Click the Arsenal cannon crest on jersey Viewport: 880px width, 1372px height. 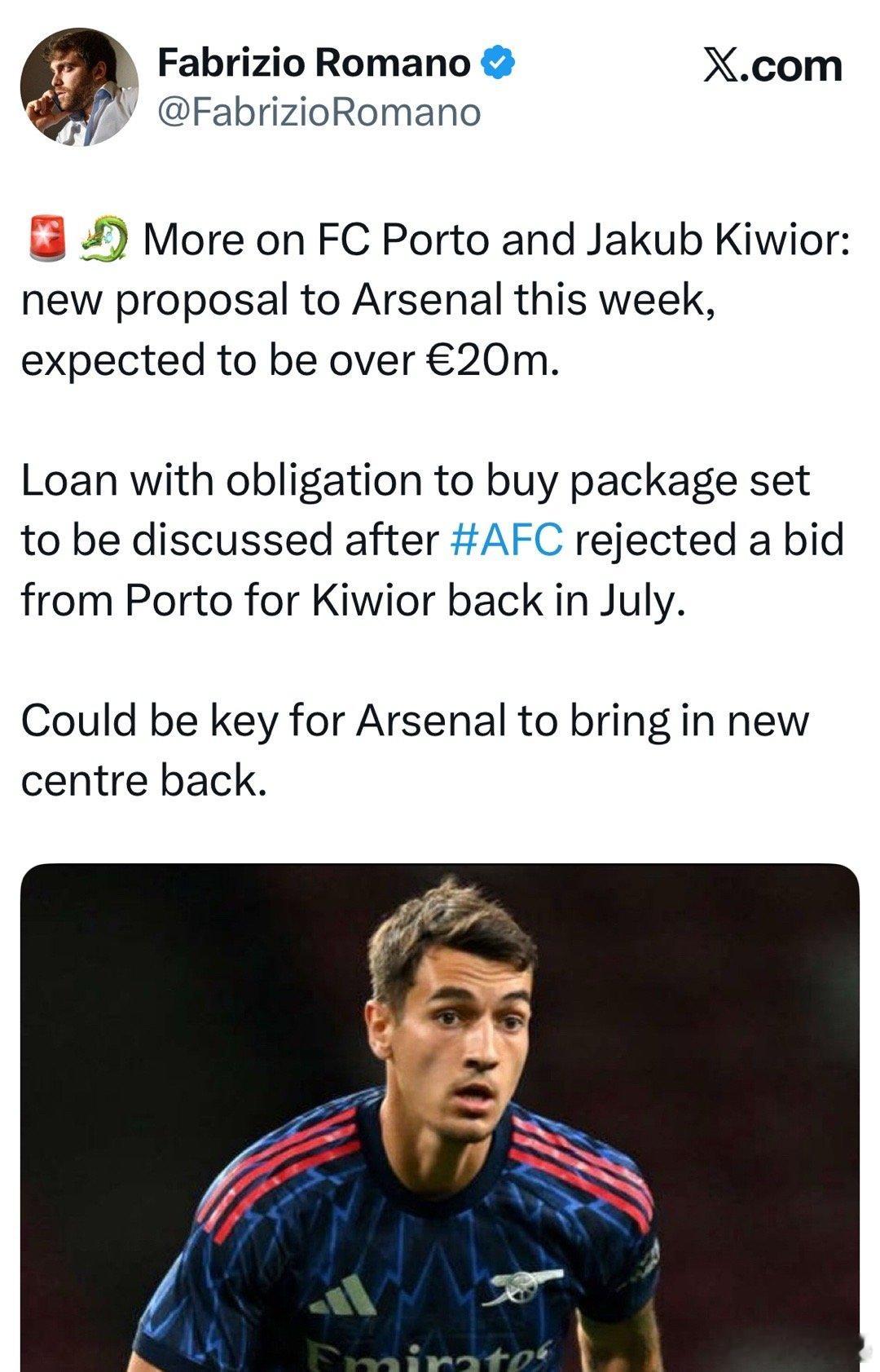526,1286
